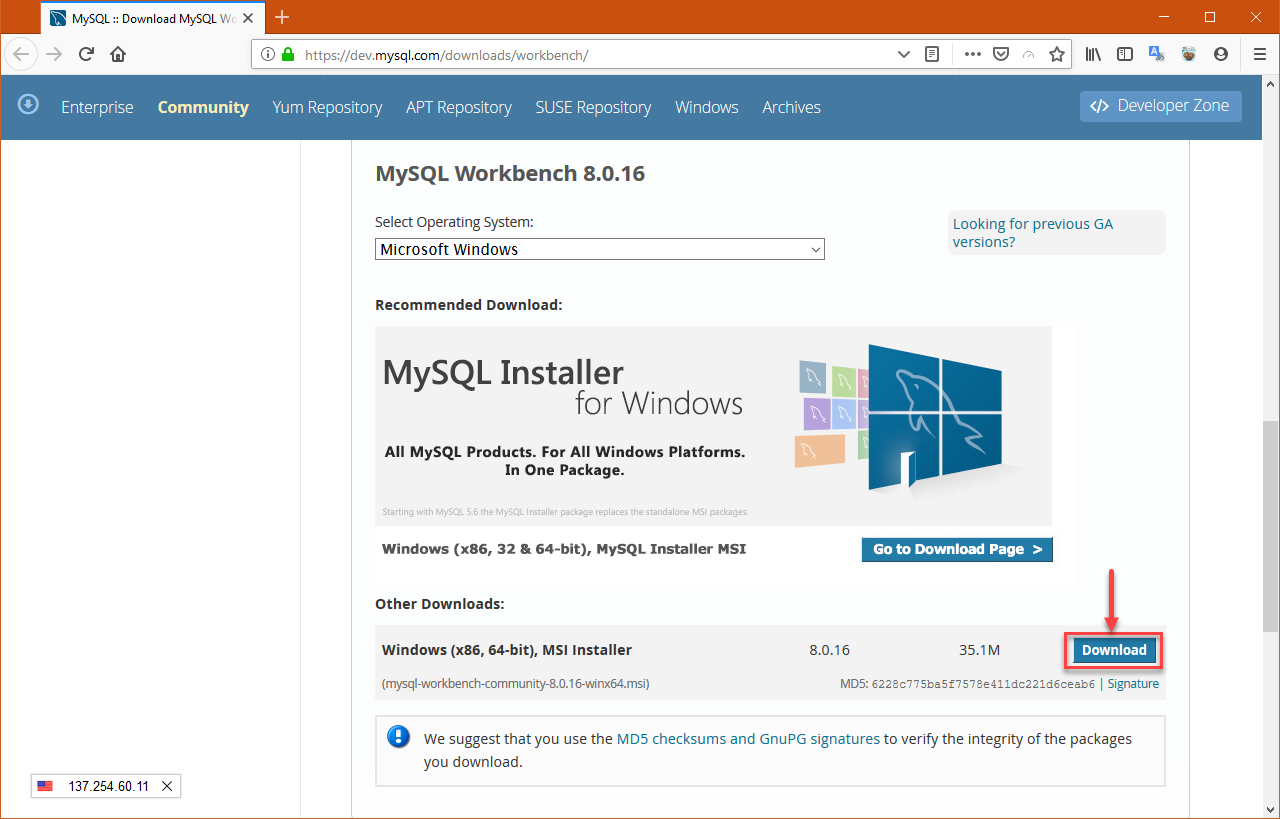
Task: Click filename mysql-workbench-community-8.0.16-winx64.msi
Action: (x=516, y=684)
